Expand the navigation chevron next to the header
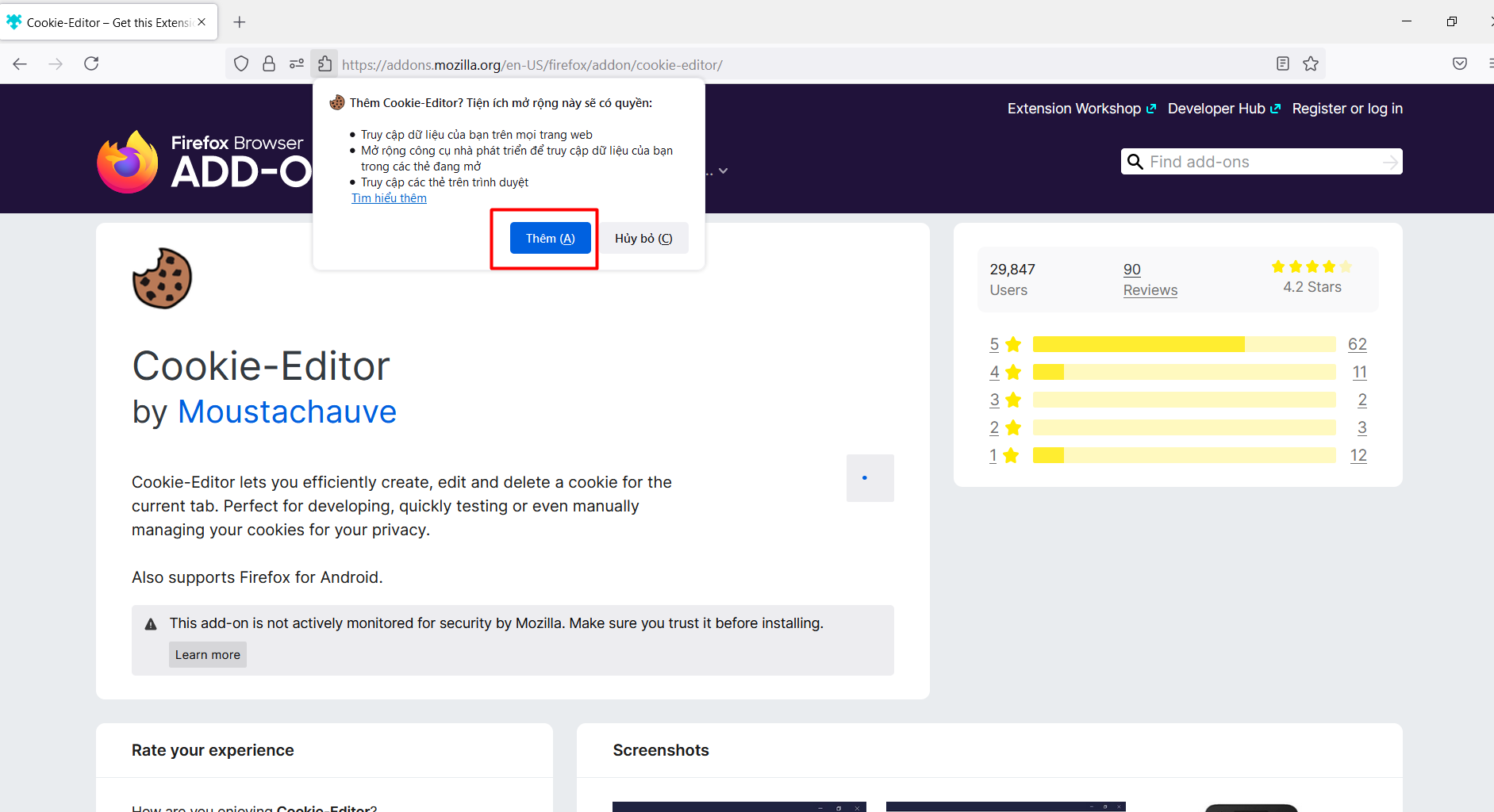Image resolution: width=1494 pixels, height=812 pixels. point(723,170)
